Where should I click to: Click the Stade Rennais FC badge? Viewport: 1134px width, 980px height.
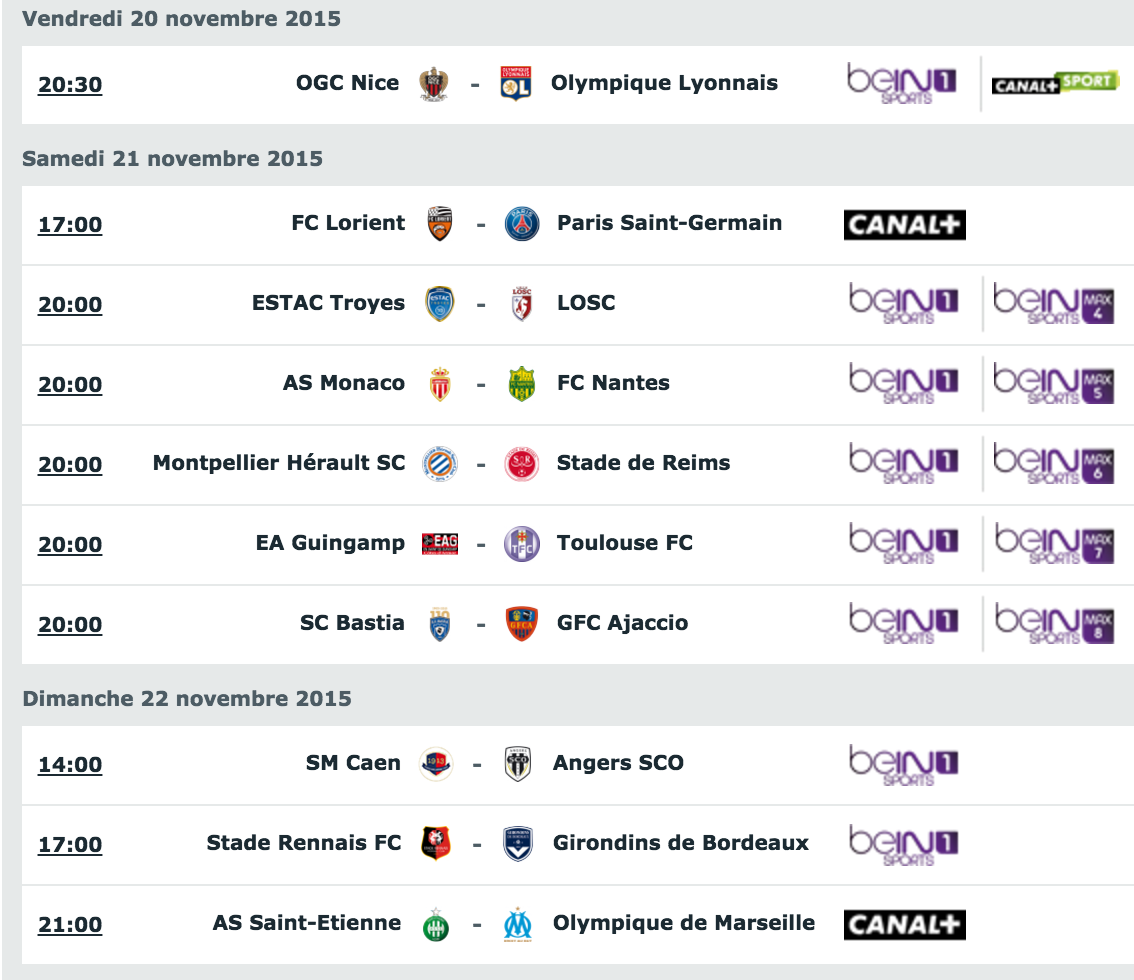pyautogui.click(x=435, y=843)
